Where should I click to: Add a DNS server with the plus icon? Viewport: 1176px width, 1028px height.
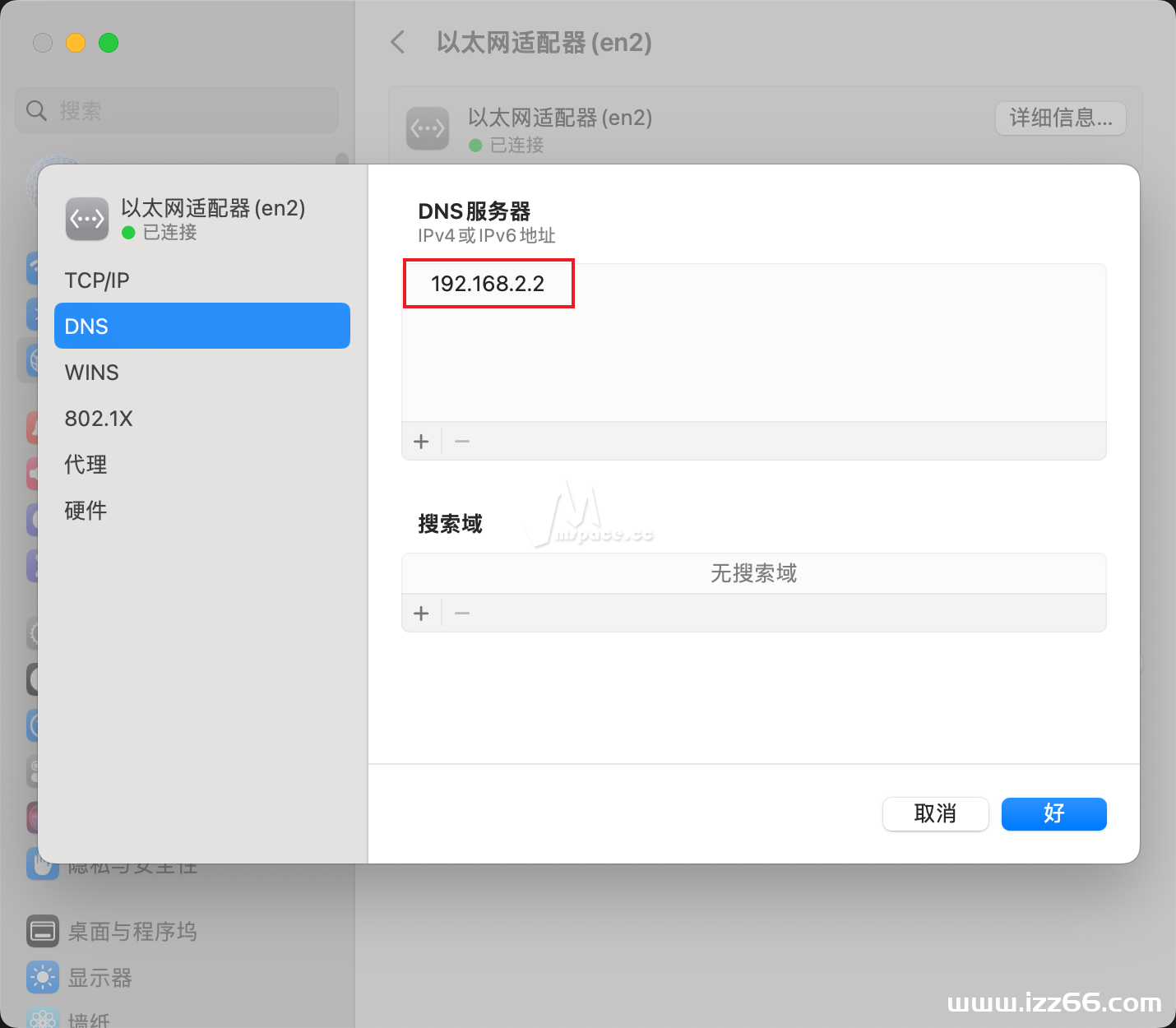click(x=421, y=441)
